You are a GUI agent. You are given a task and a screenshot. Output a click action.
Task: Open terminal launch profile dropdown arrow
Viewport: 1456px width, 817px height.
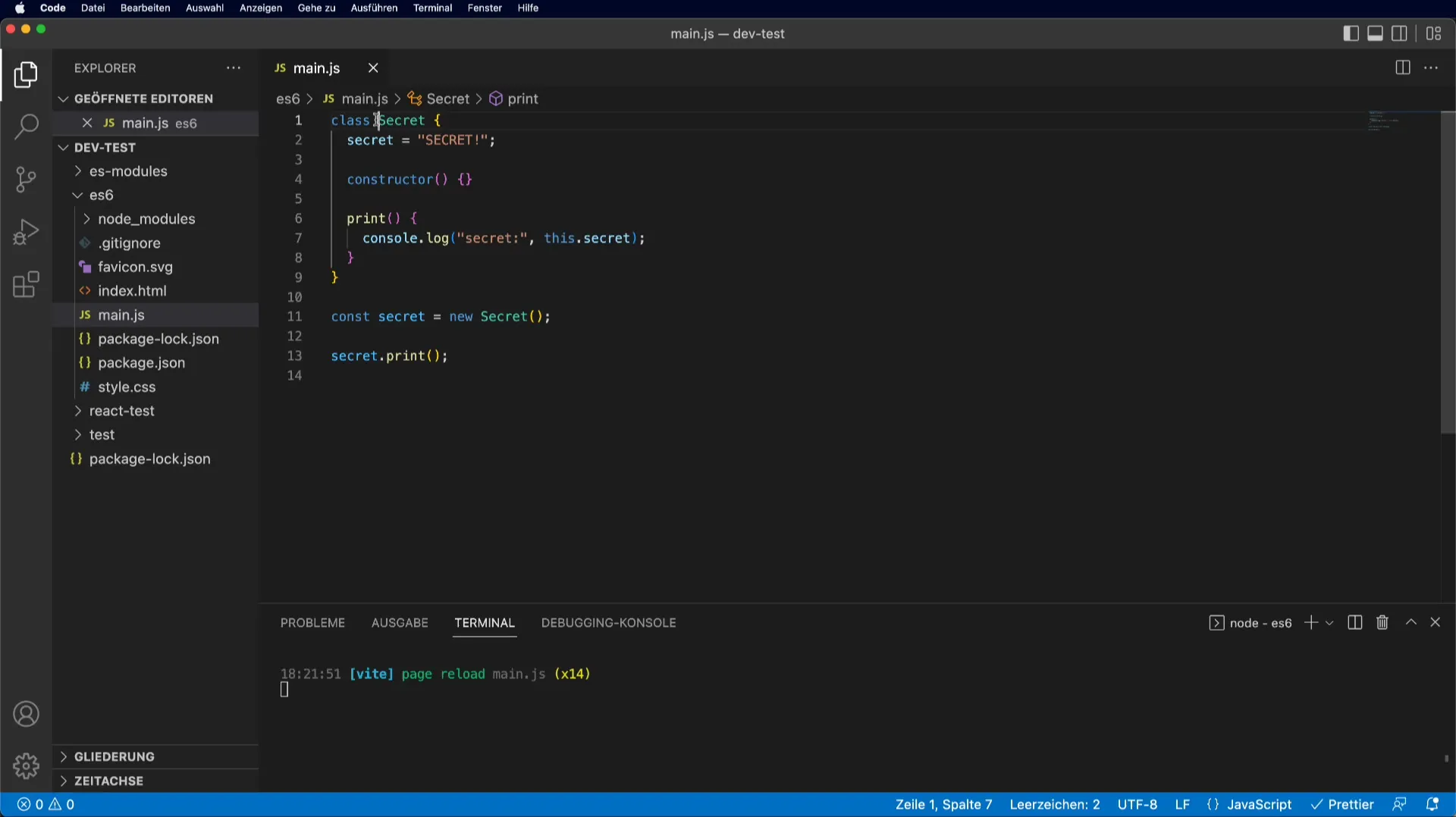click(1329, 623)
